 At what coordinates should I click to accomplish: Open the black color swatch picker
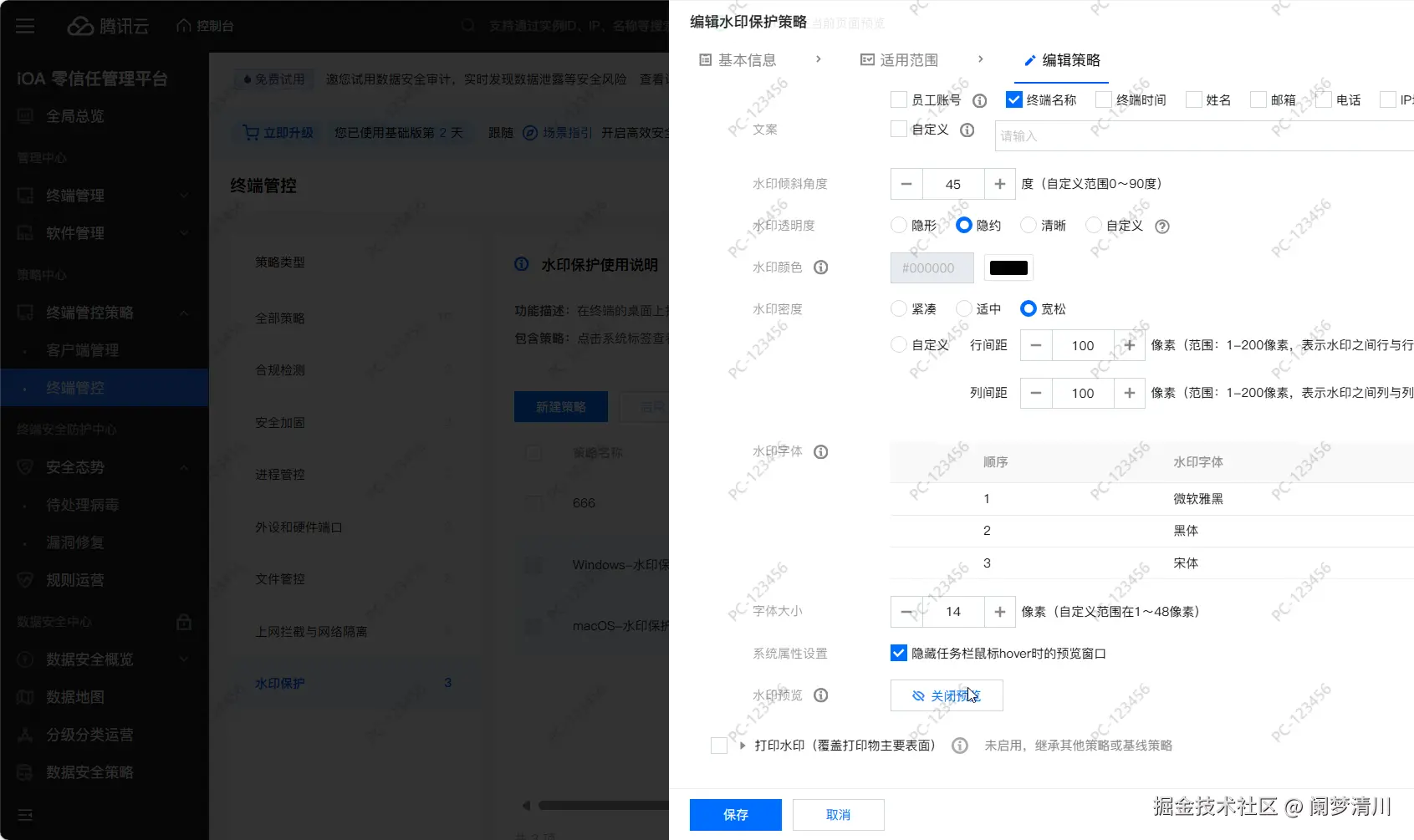1008,268
